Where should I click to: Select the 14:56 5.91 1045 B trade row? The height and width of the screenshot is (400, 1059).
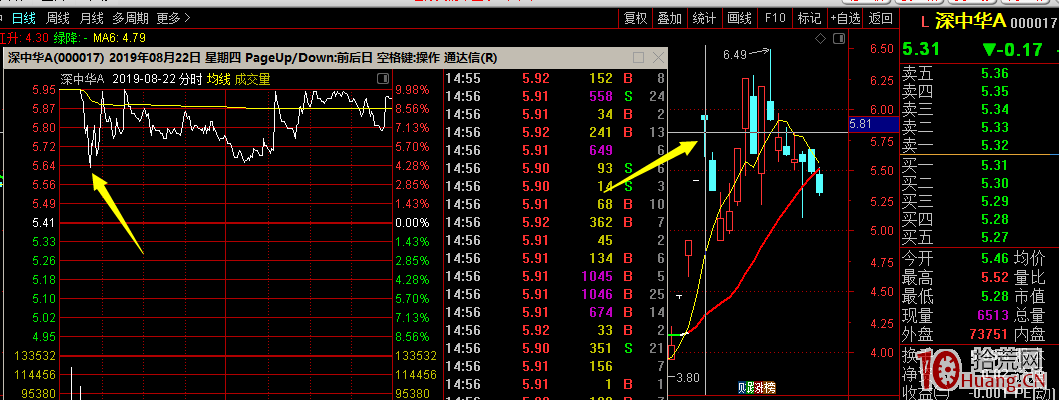tap(555, 276)
